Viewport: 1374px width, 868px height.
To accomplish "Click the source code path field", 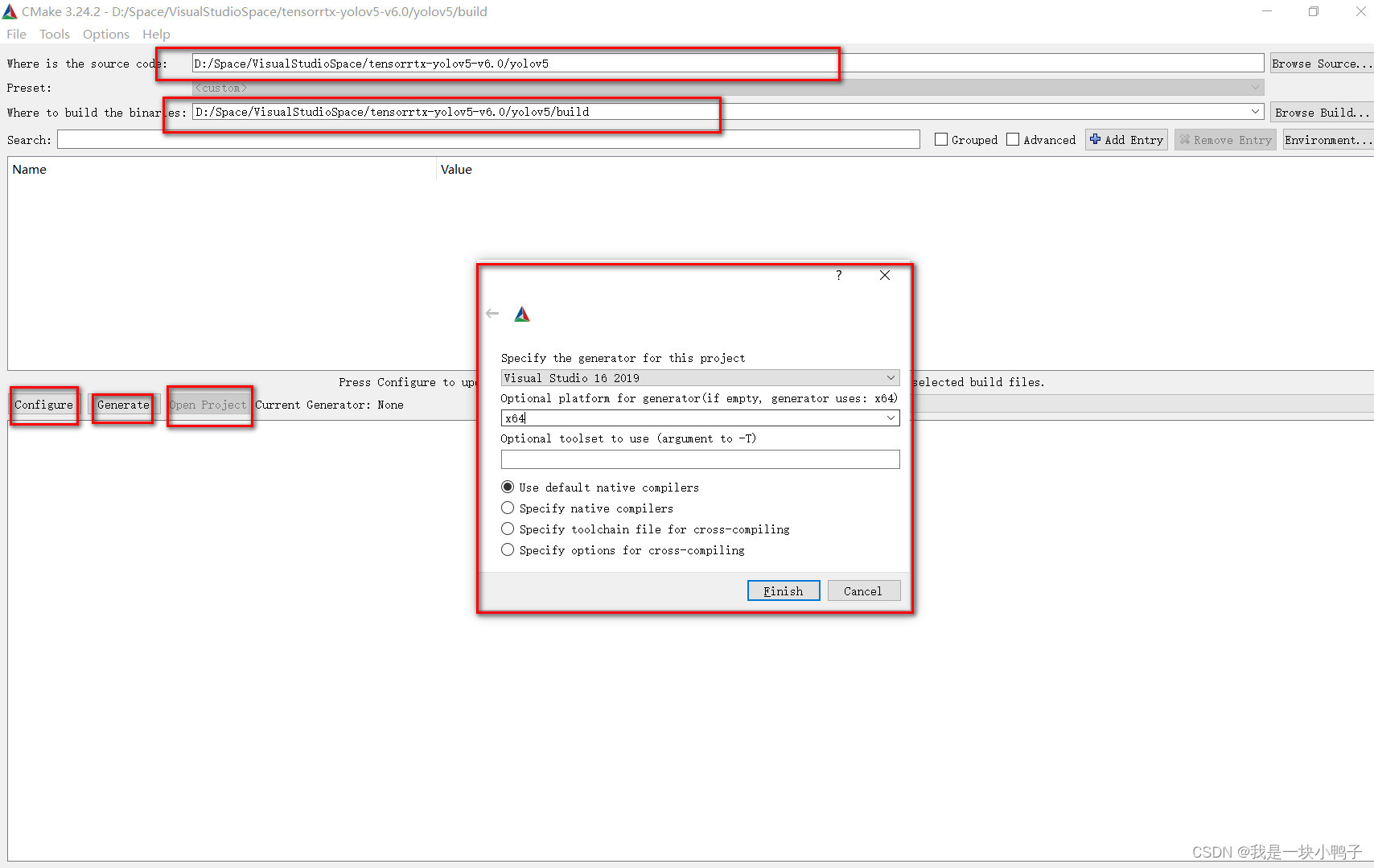I will click(728, 64).
